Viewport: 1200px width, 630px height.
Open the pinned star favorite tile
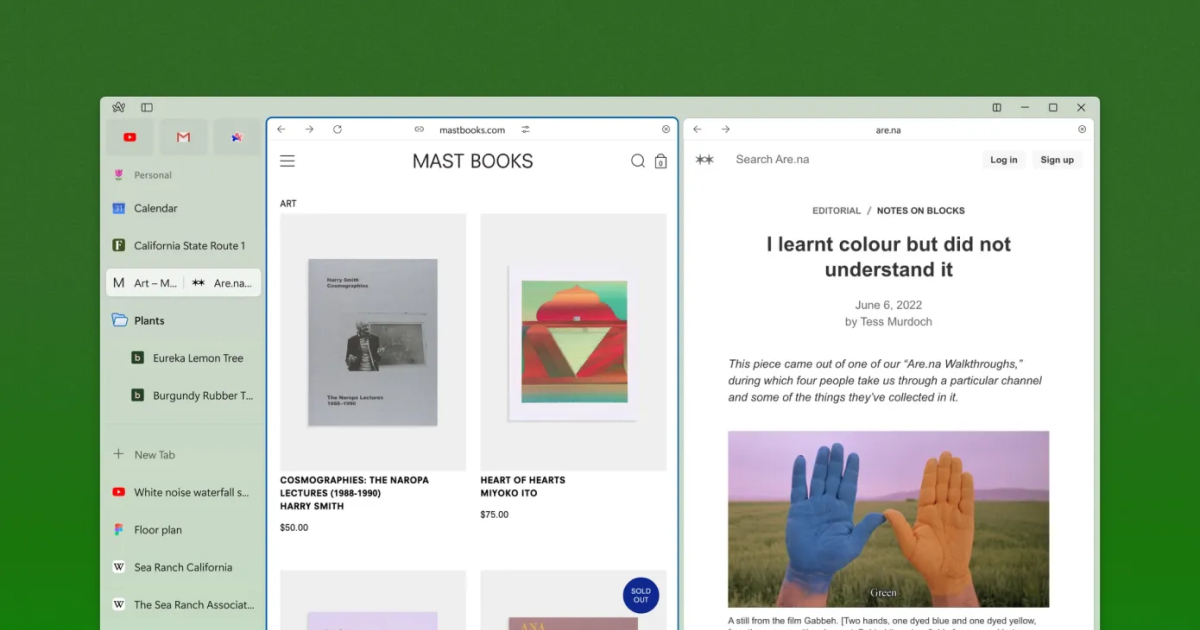point(237,137)
